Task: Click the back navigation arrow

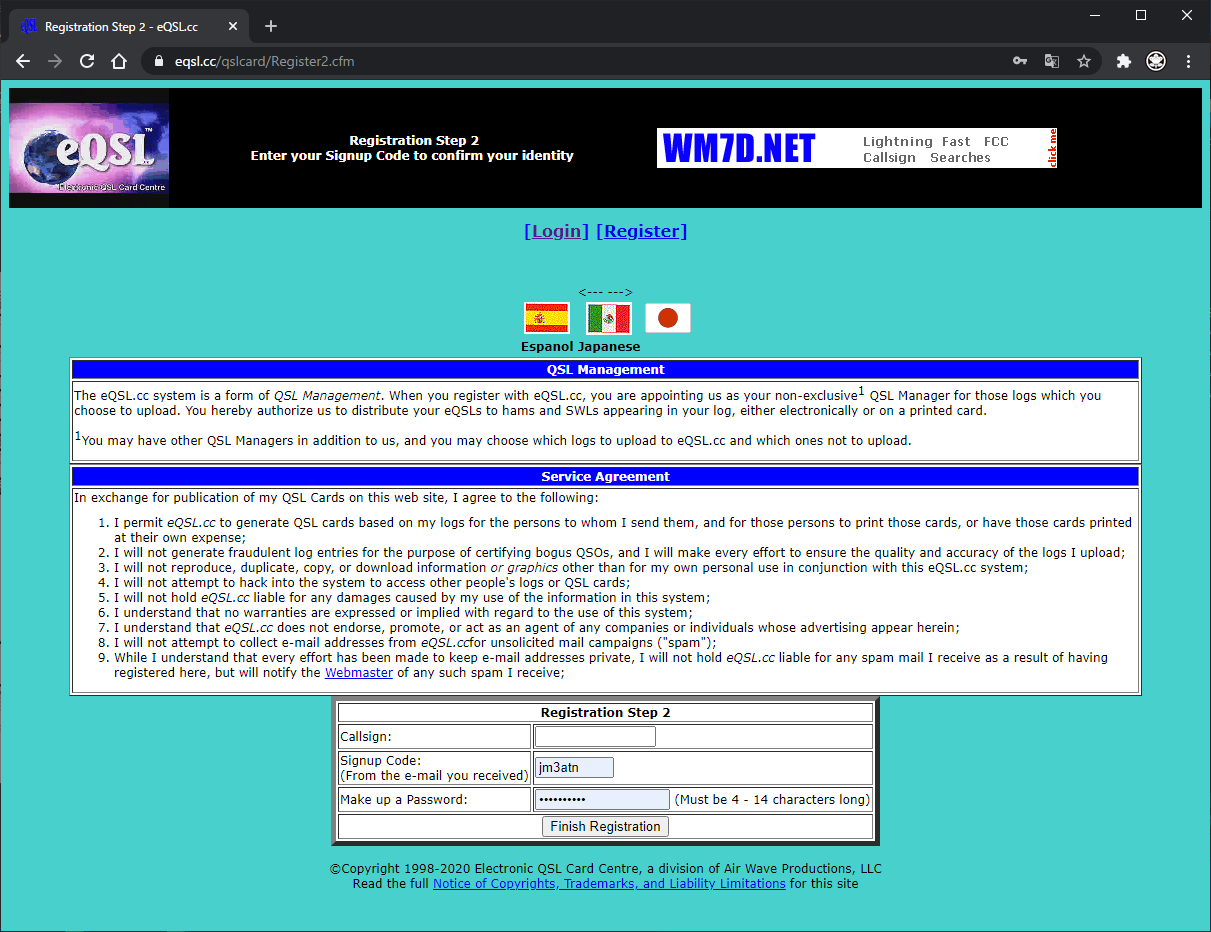Action: click(x=23, y=61)
